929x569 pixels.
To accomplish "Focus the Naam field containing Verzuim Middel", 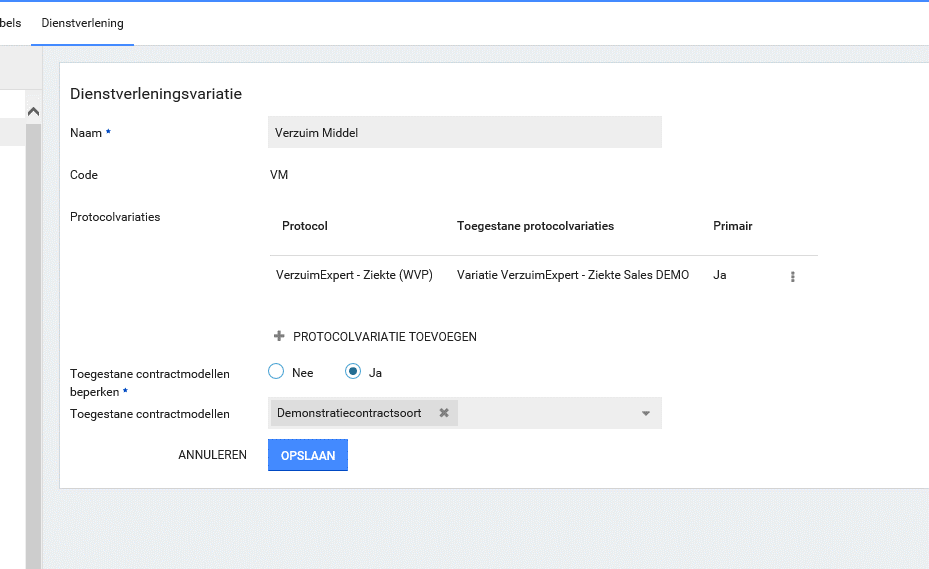I will click(465, 133).
